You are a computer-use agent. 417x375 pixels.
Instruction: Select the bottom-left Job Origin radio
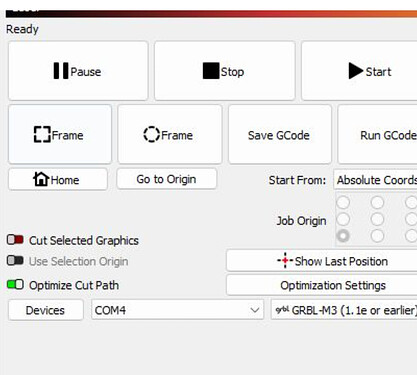click(x=343, y=236)
